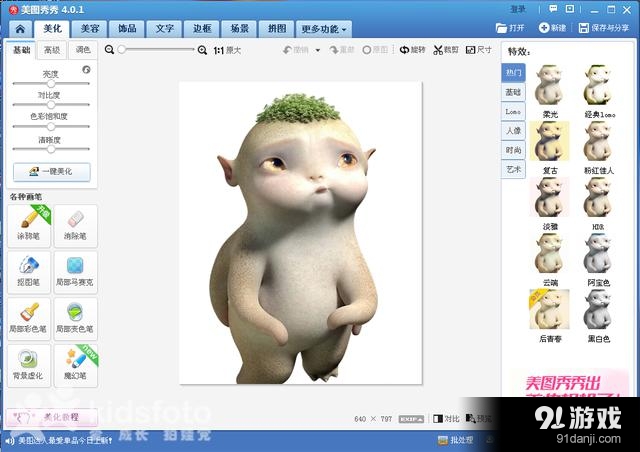Select the 局部彩色笔 local color pen
This screenshot has height=452, width=640.
(29, 318)
